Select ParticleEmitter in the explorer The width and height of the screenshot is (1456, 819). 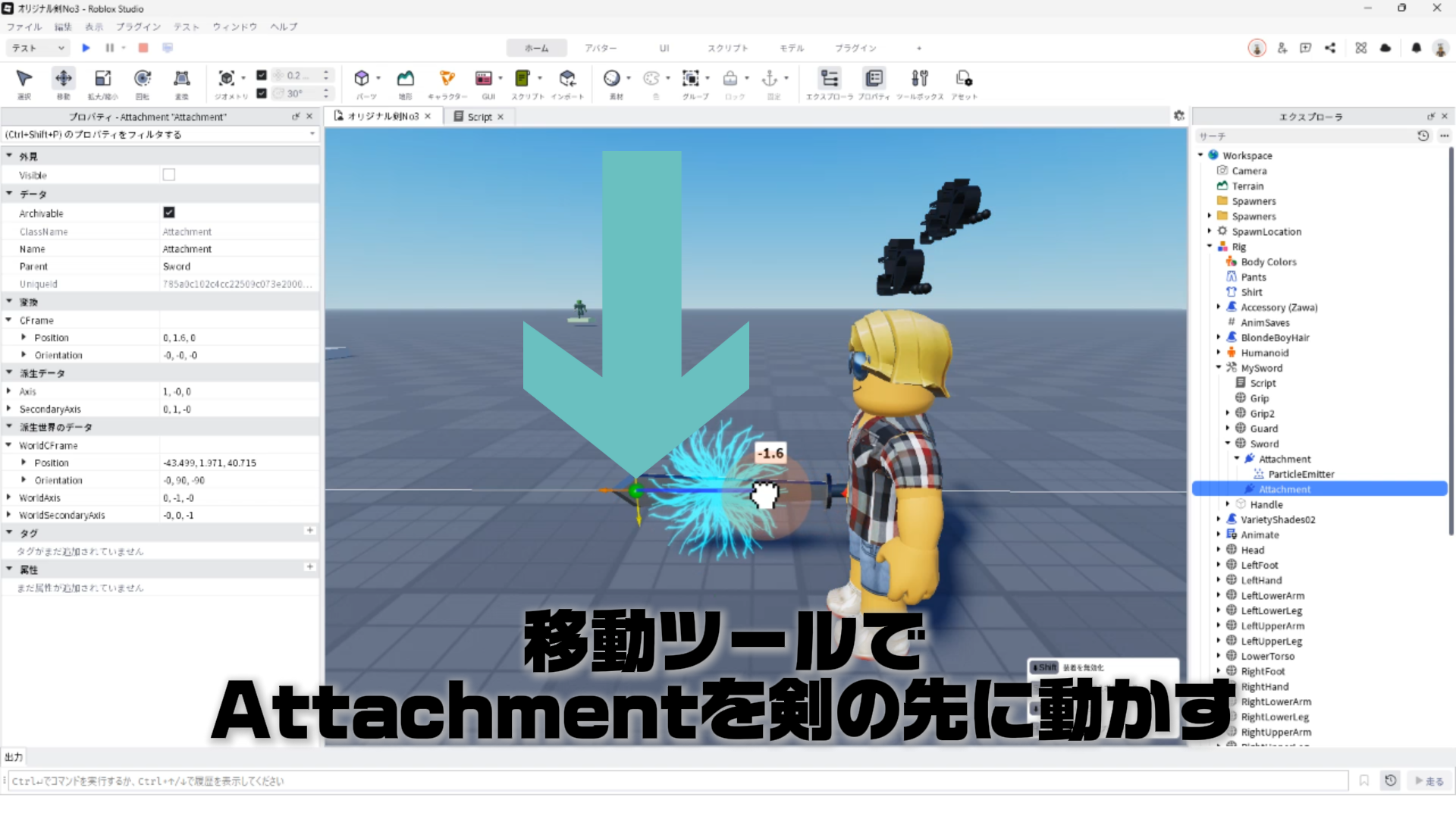tap(1301, 474)
